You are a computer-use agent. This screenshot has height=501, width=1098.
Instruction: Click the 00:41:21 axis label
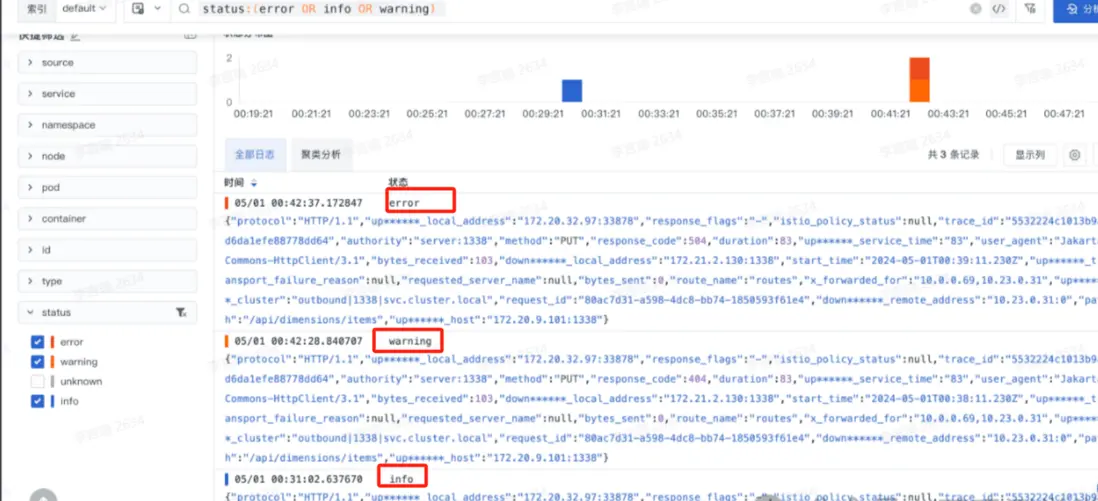(x=890, y=114)
